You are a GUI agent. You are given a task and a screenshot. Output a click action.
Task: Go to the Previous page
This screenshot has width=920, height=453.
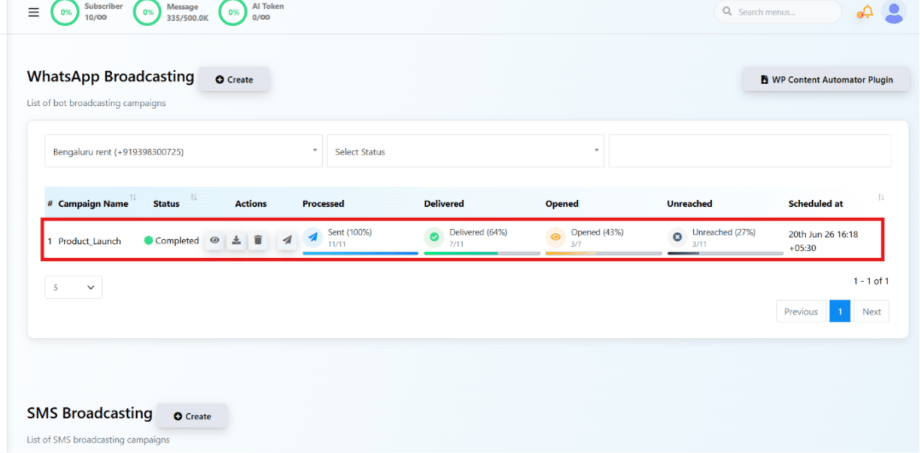(x=801, y=312)
